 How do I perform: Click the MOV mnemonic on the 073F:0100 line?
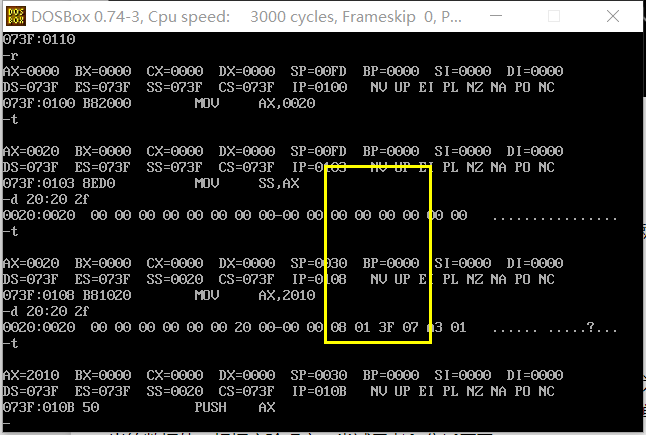click(207, 103)
